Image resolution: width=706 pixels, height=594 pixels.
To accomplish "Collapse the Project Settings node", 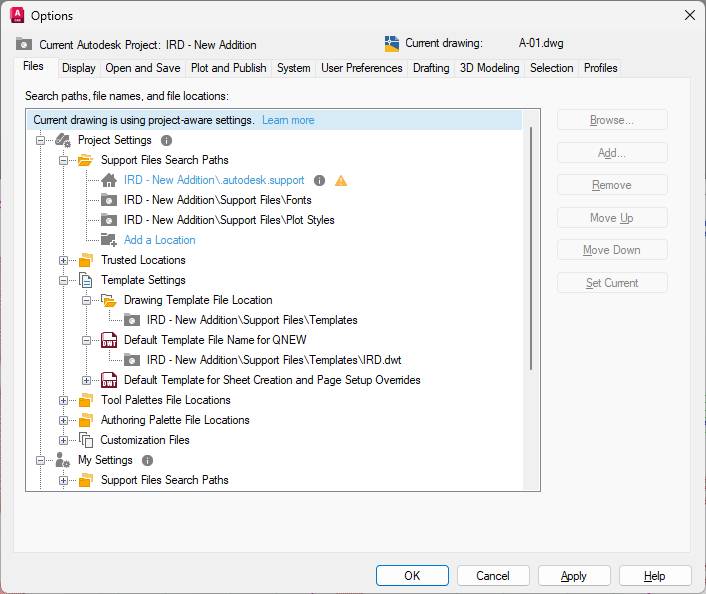I will point(41,141).
